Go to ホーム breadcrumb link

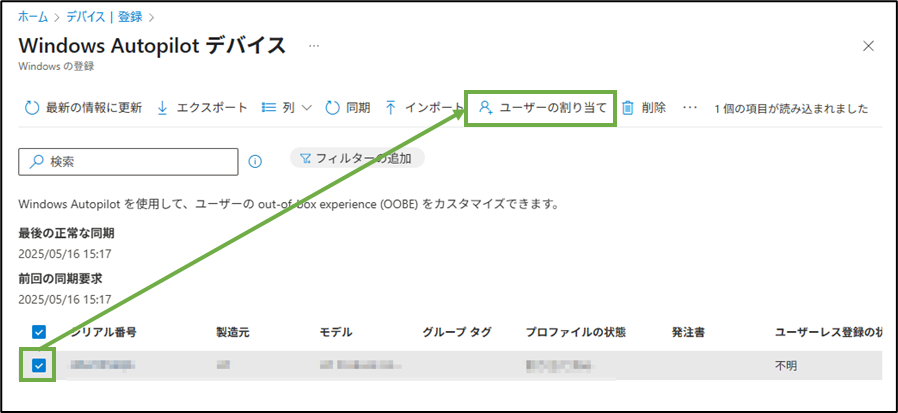coord(33,17)
